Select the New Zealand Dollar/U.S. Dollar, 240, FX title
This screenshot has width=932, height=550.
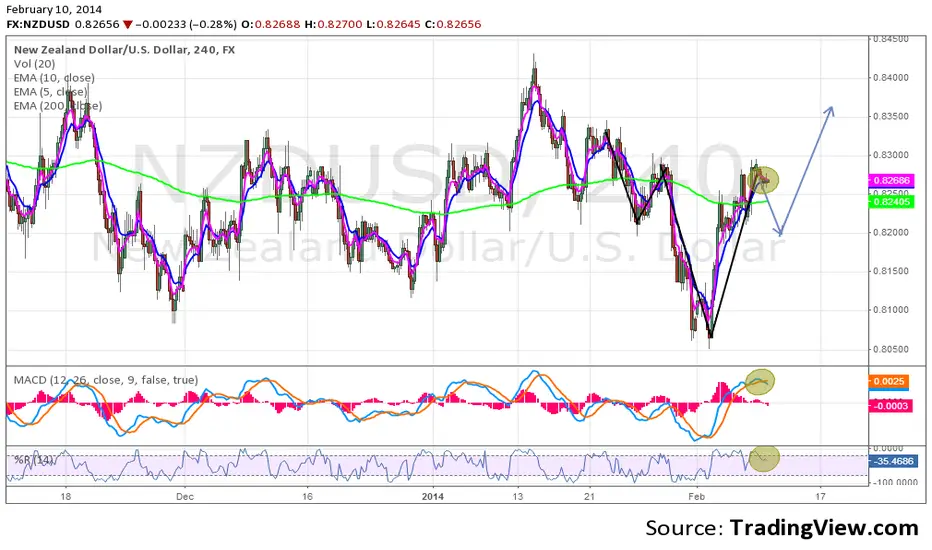pyautogui.click(x=124, y=50)
